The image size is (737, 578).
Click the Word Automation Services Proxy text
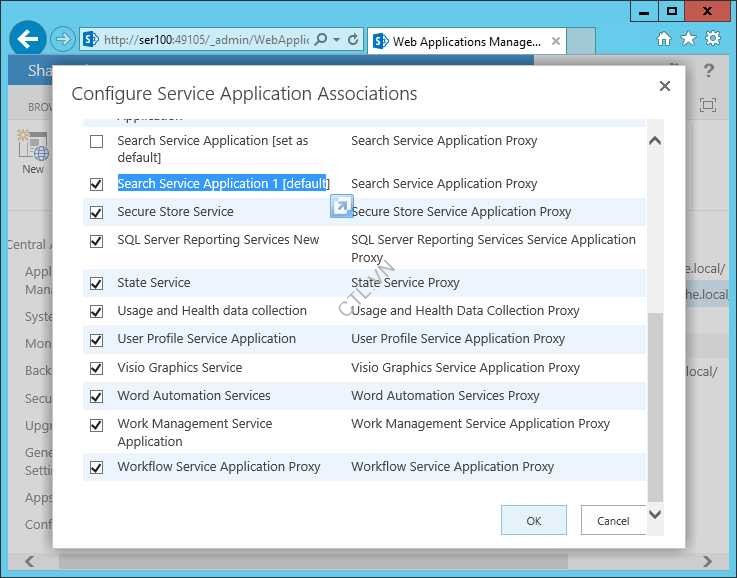[445, 396]
